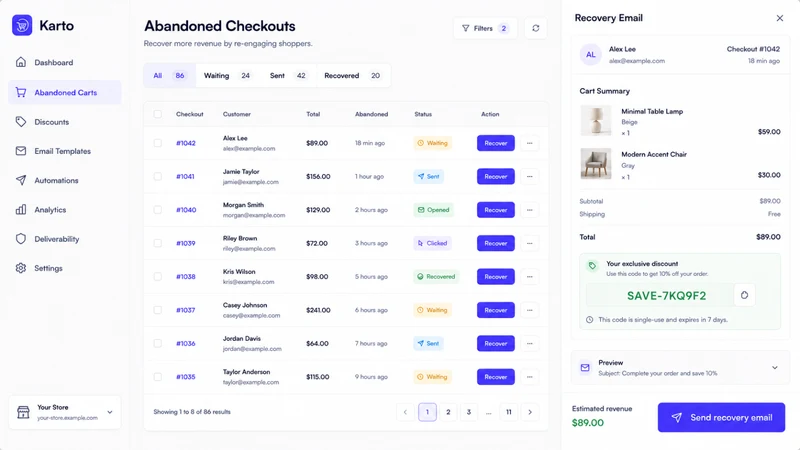Go to results page 2
Image resolution: width=800 pixels, height=450 pixels.
click(448, 412)
